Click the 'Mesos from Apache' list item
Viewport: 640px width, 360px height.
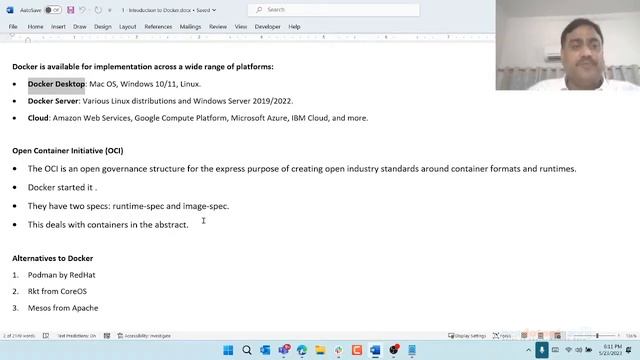[63, 308]
